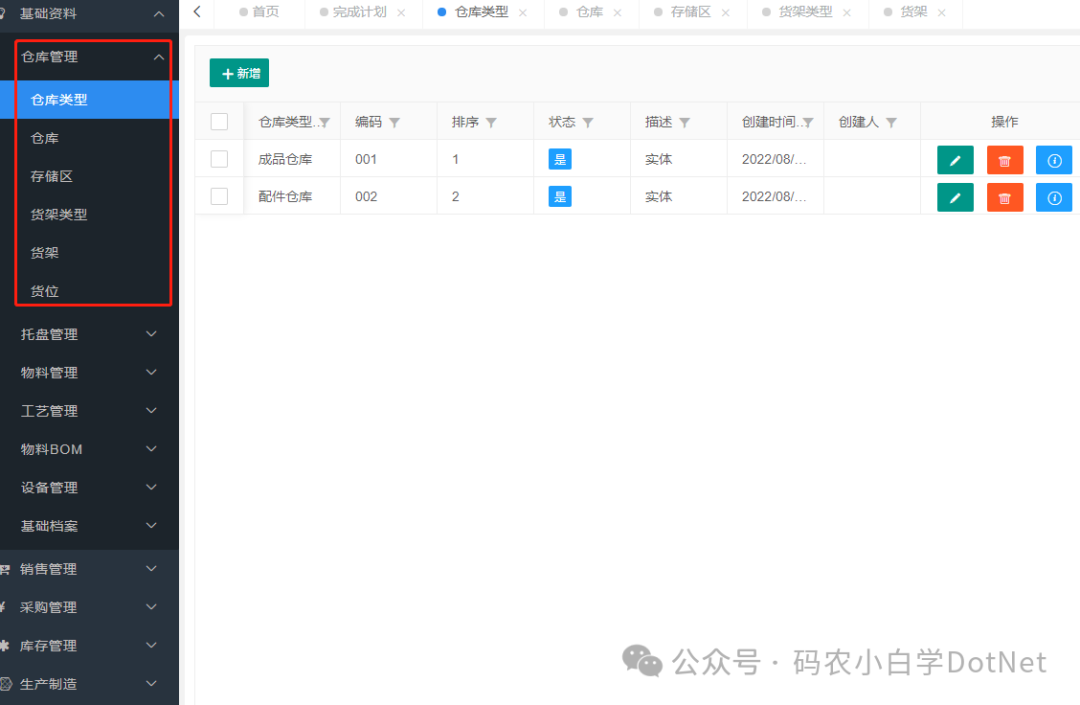Click the red delete icon for 成品仓库

(x=1004, y=159)
